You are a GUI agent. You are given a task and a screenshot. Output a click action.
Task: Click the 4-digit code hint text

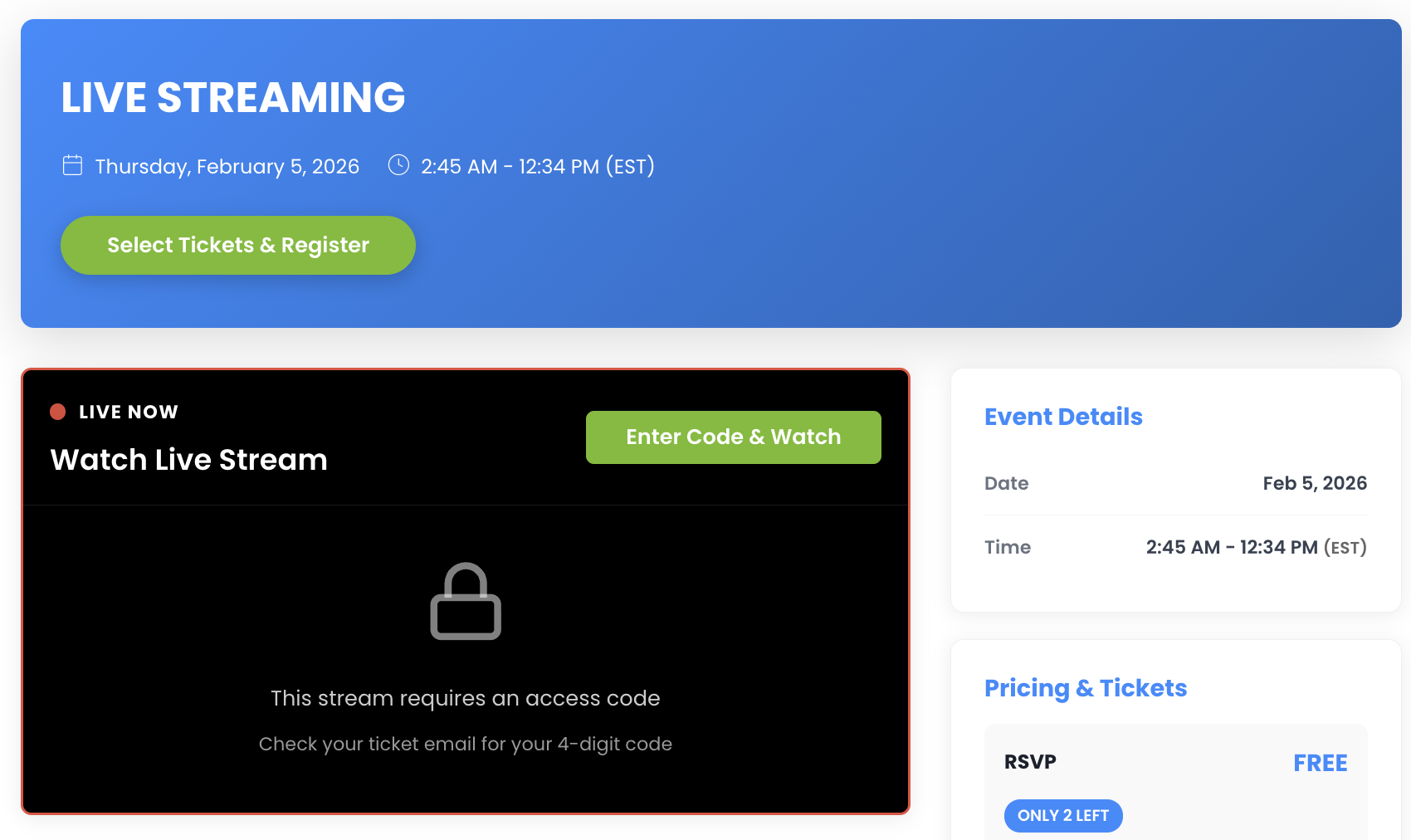click(x=466, y=744)
